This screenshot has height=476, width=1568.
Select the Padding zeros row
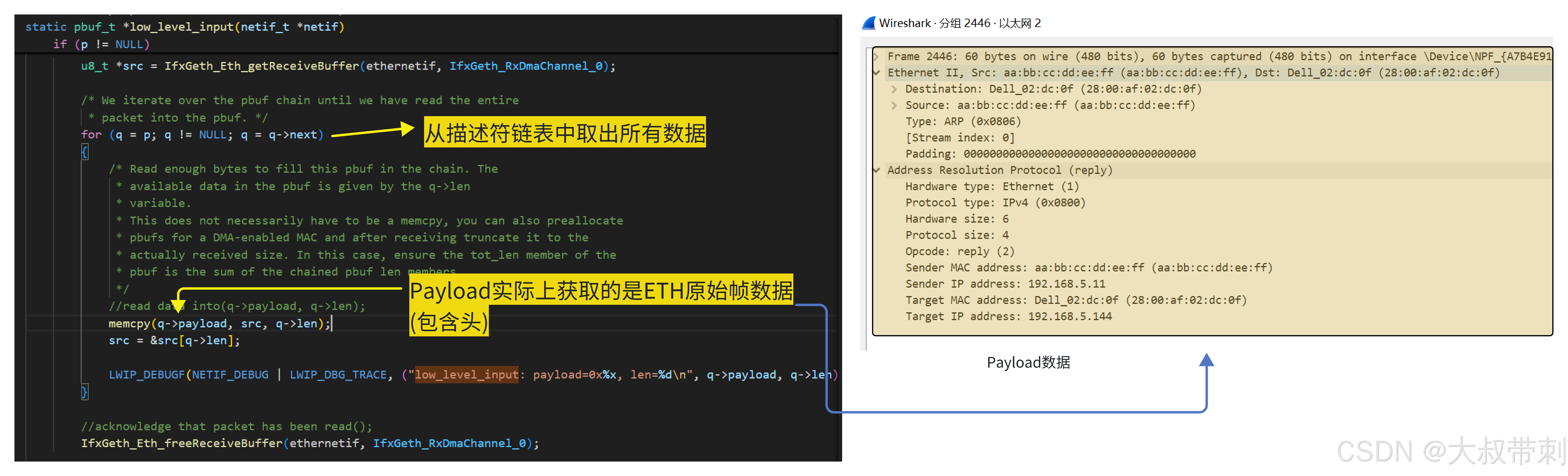(1050, 154)
